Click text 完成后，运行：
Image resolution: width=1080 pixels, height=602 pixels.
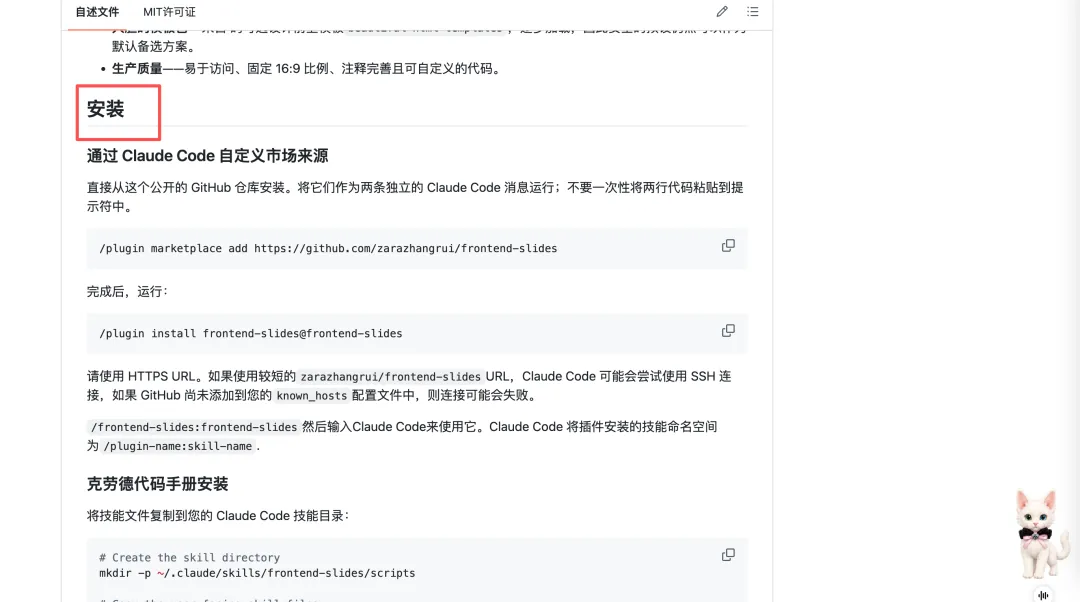(127, 291)
